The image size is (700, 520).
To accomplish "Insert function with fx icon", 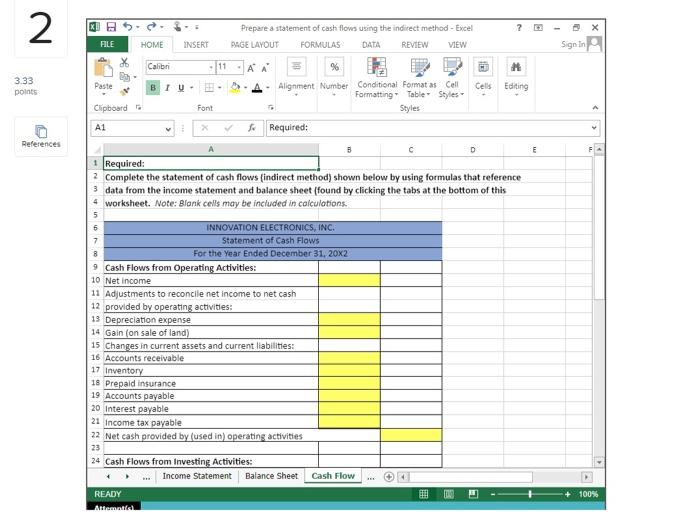I will coord(252,128).
